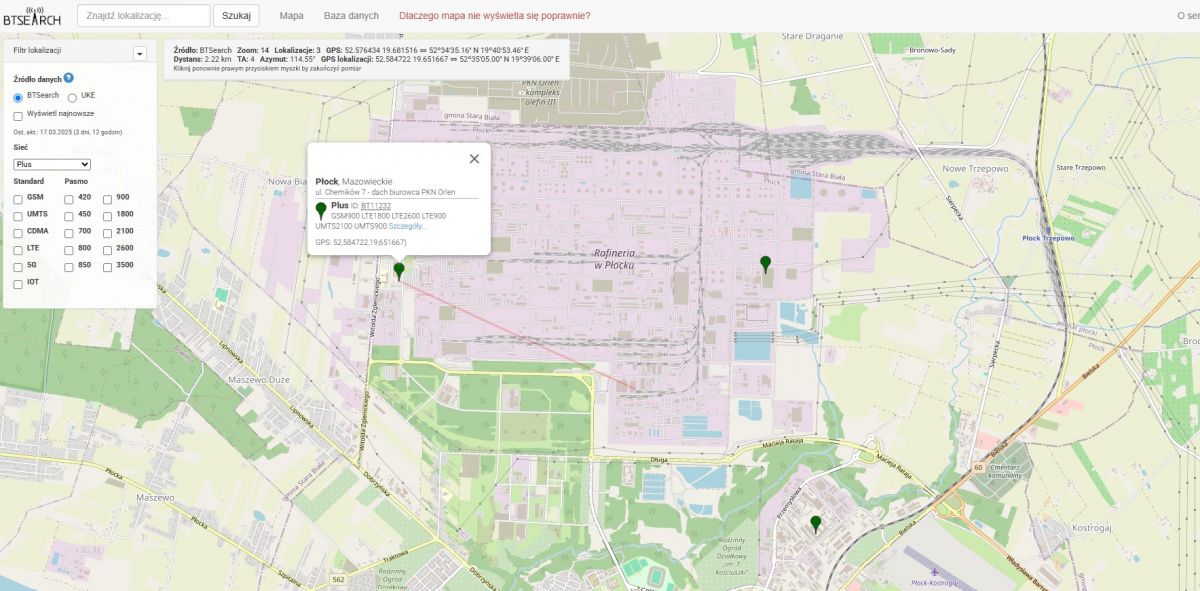Click the 'Płock Trzepowo' station label
Viewport: 1200px width, 591px height.
1049,239
